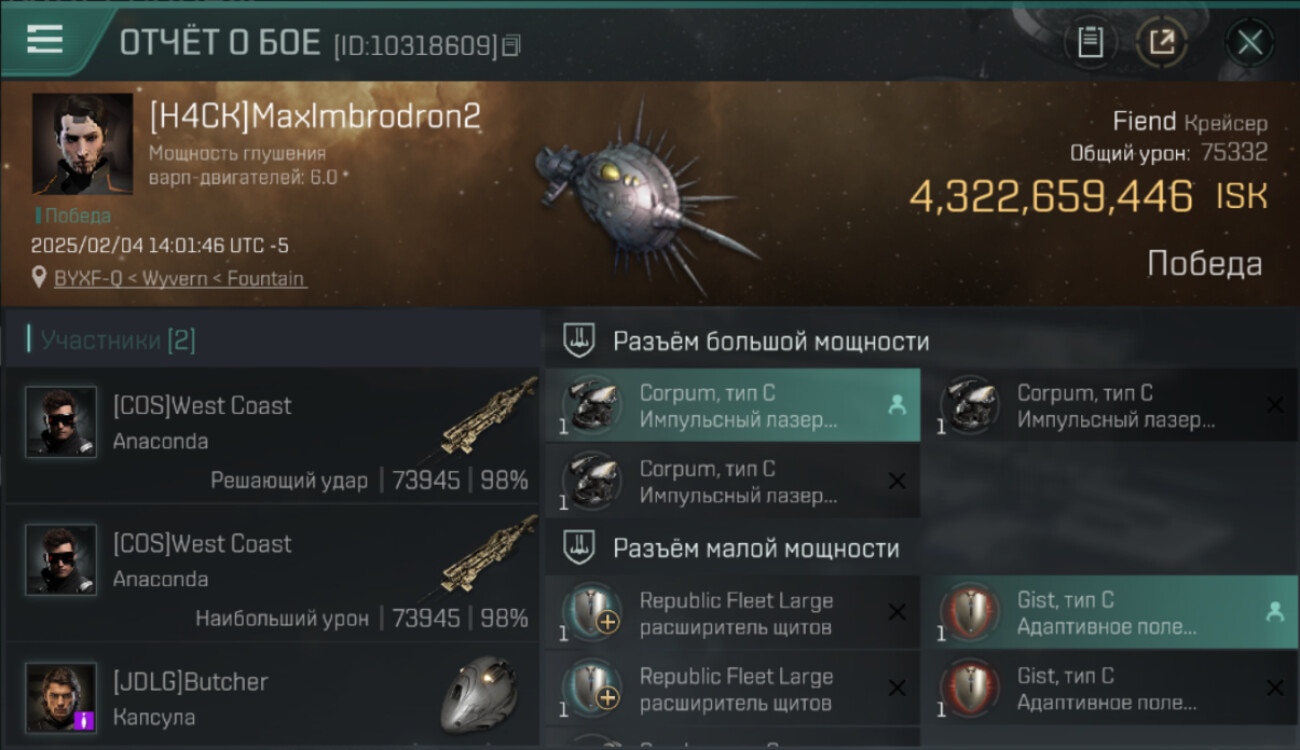Select West Coast final blow entry
1300x750 pixels.
(272, 435)
